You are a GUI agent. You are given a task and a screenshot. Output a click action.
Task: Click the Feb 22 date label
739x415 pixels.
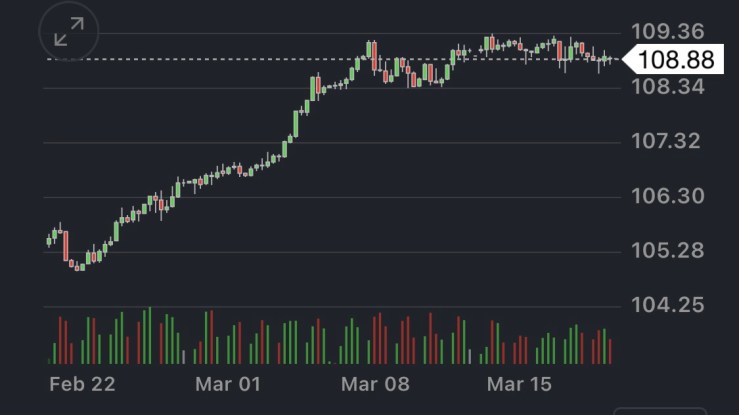coord(82,384)
